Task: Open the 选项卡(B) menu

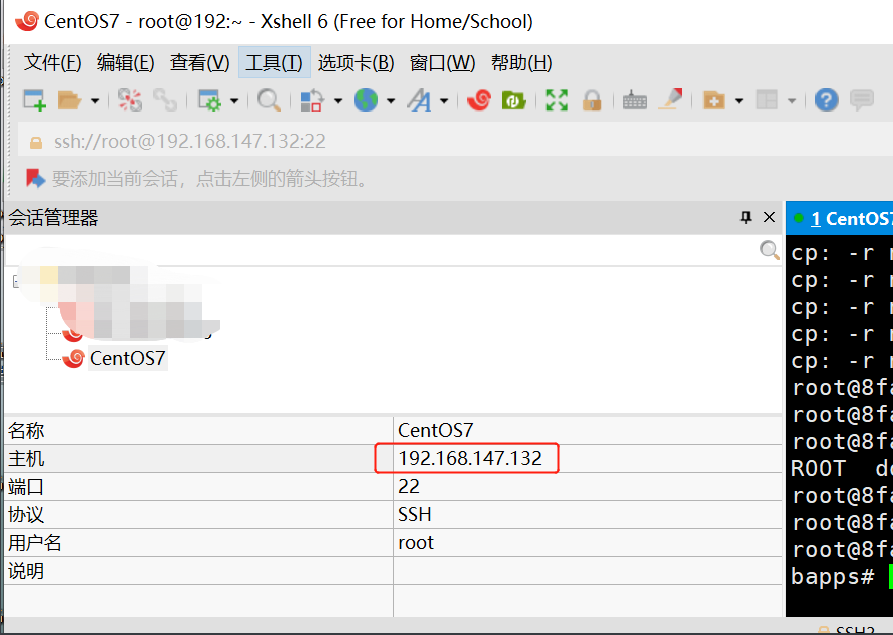Action: [356, 63]
